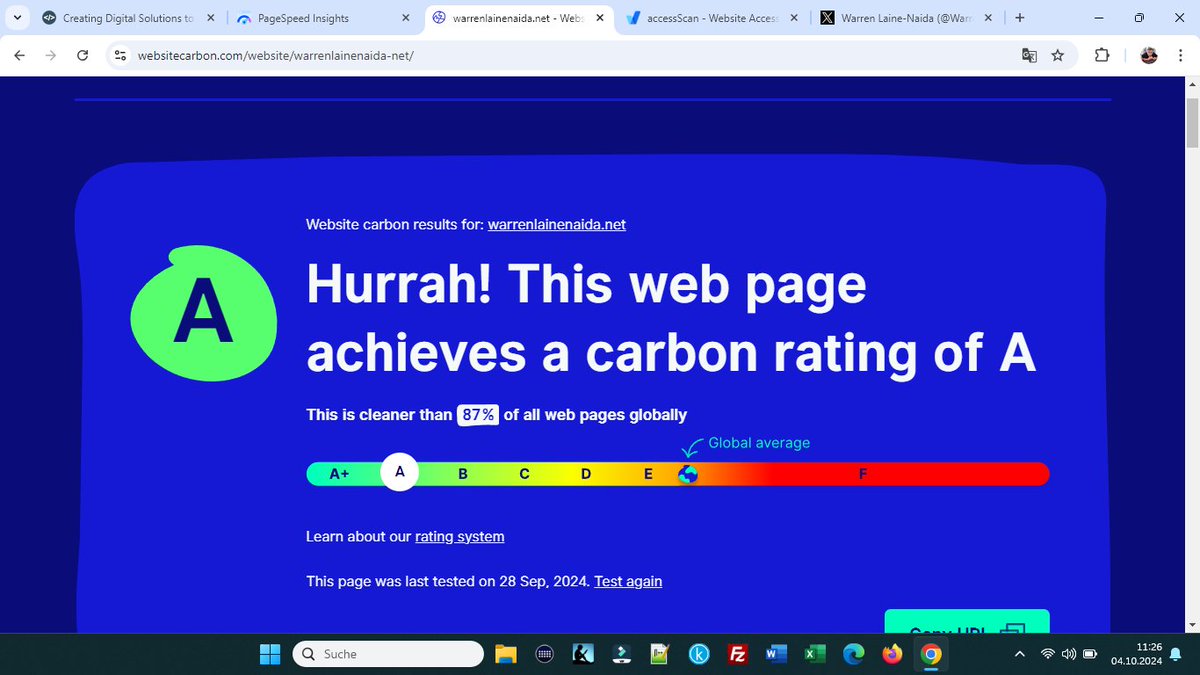This screenshot has width=1200, height=675.
Task: Open the Chrome three-dot menu
Action: point(1182,56)
